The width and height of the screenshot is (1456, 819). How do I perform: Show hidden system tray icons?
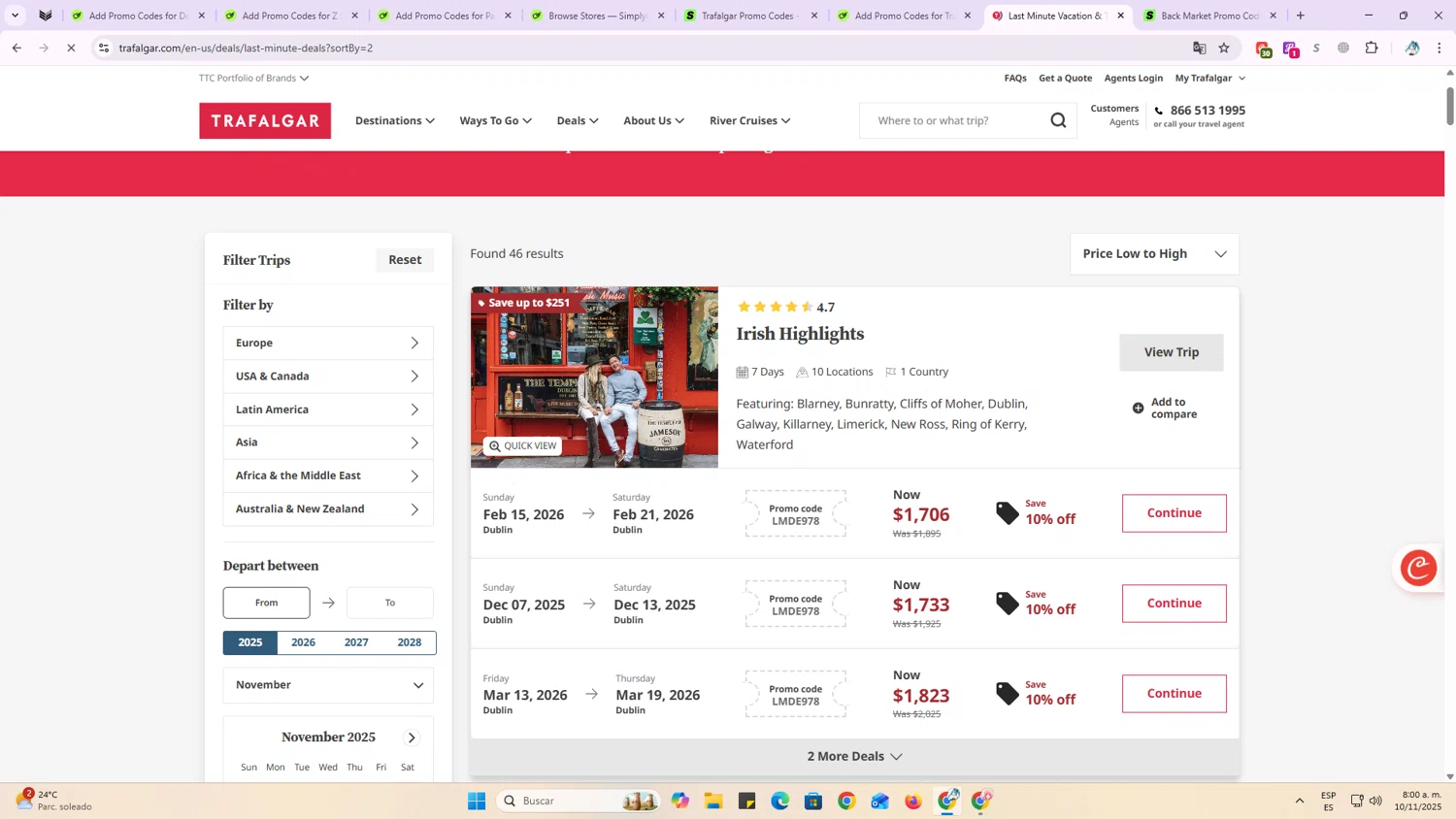(x=1300, y=801)
